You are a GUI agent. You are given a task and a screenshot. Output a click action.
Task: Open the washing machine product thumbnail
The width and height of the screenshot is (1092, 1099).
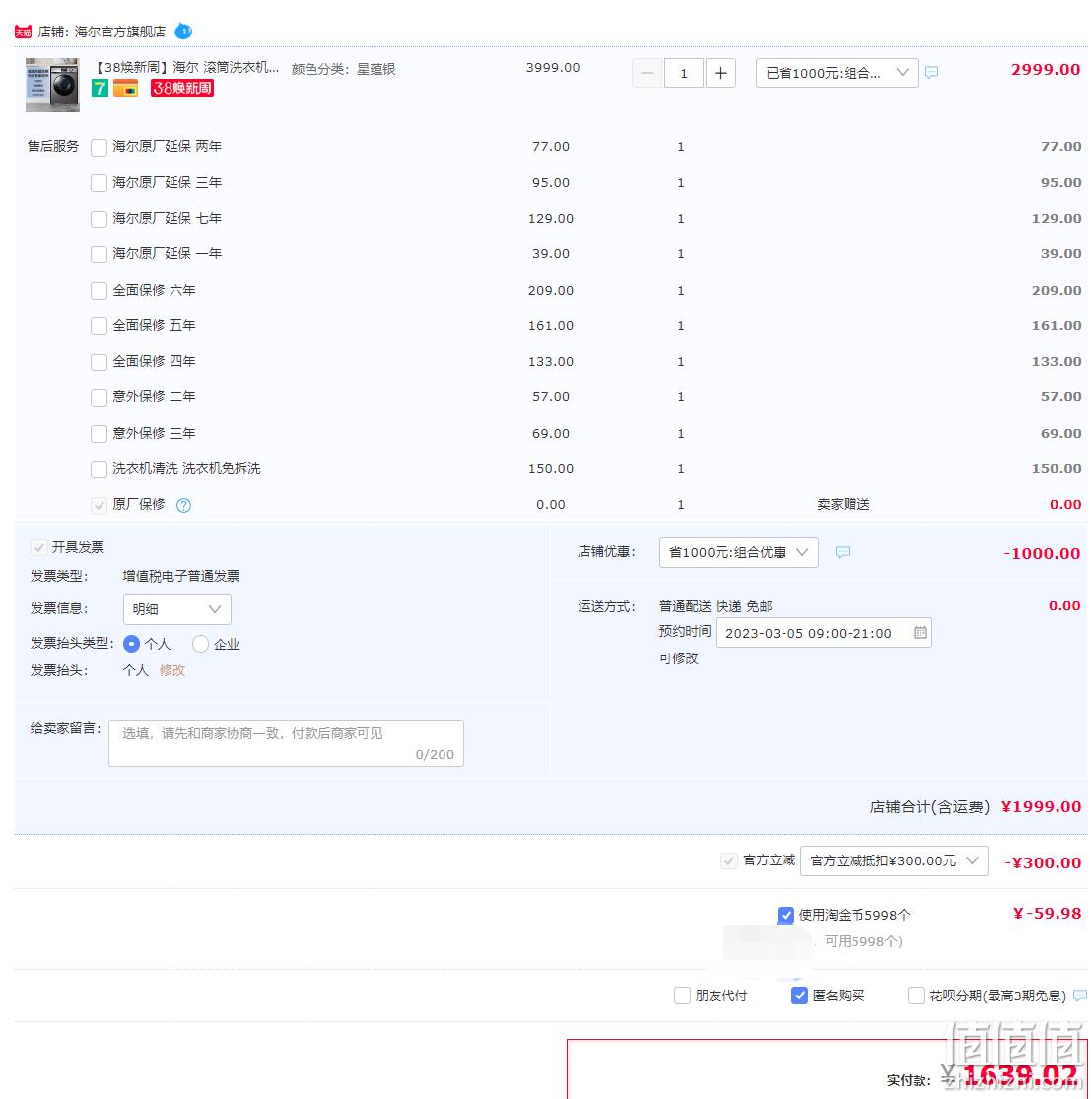coord(52,85)
